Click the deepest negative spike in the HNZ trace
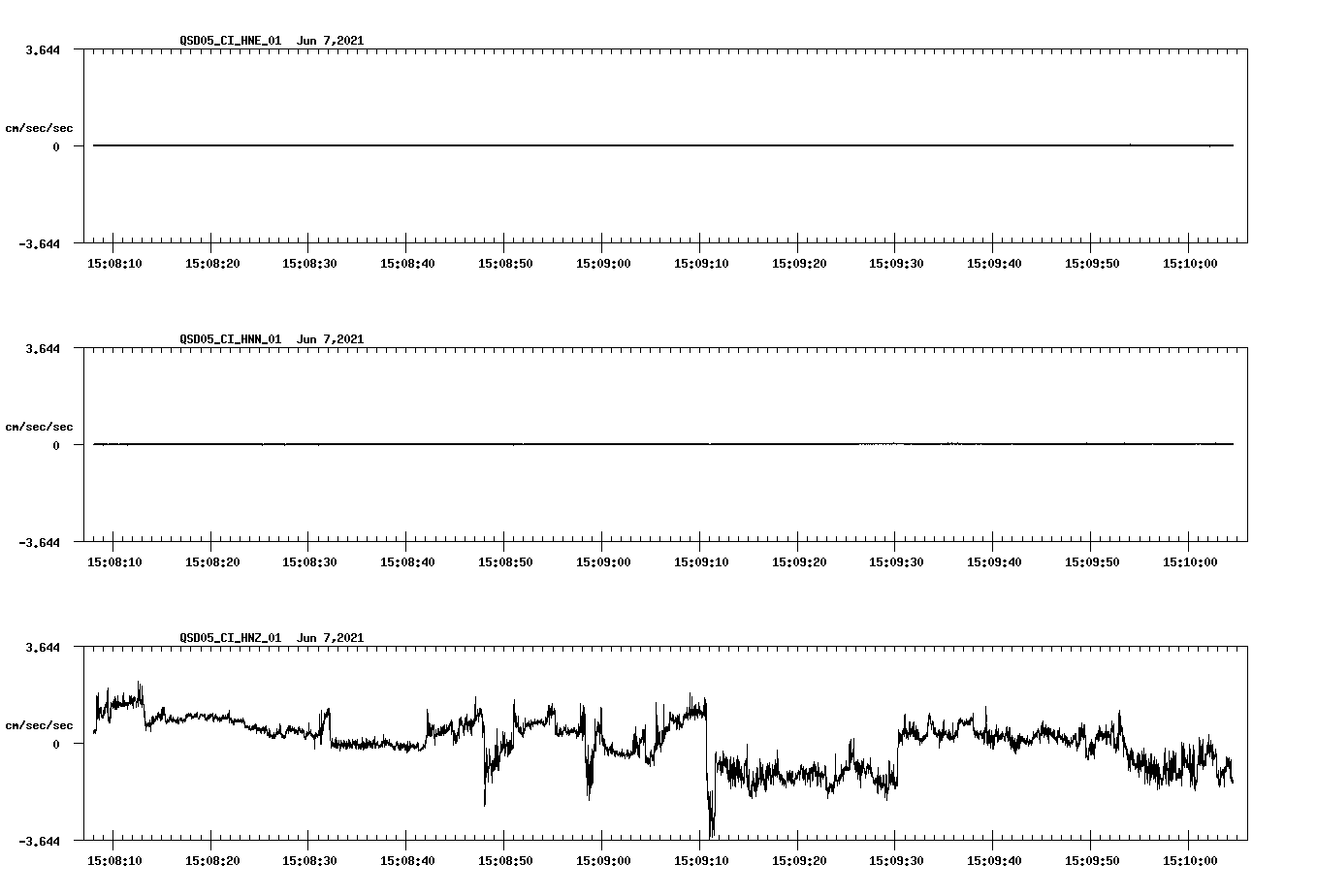 coord(712,824)
